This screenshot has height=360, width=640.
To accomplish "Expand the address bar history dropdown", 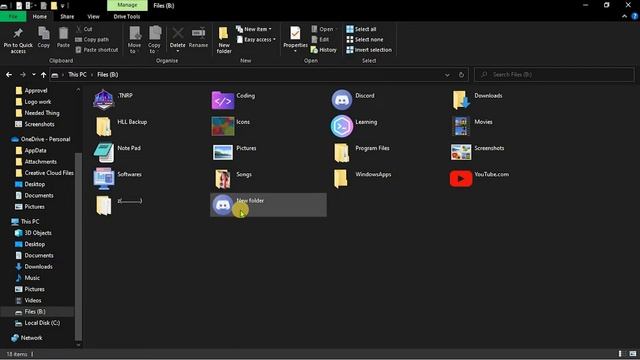I will point(447,75).
